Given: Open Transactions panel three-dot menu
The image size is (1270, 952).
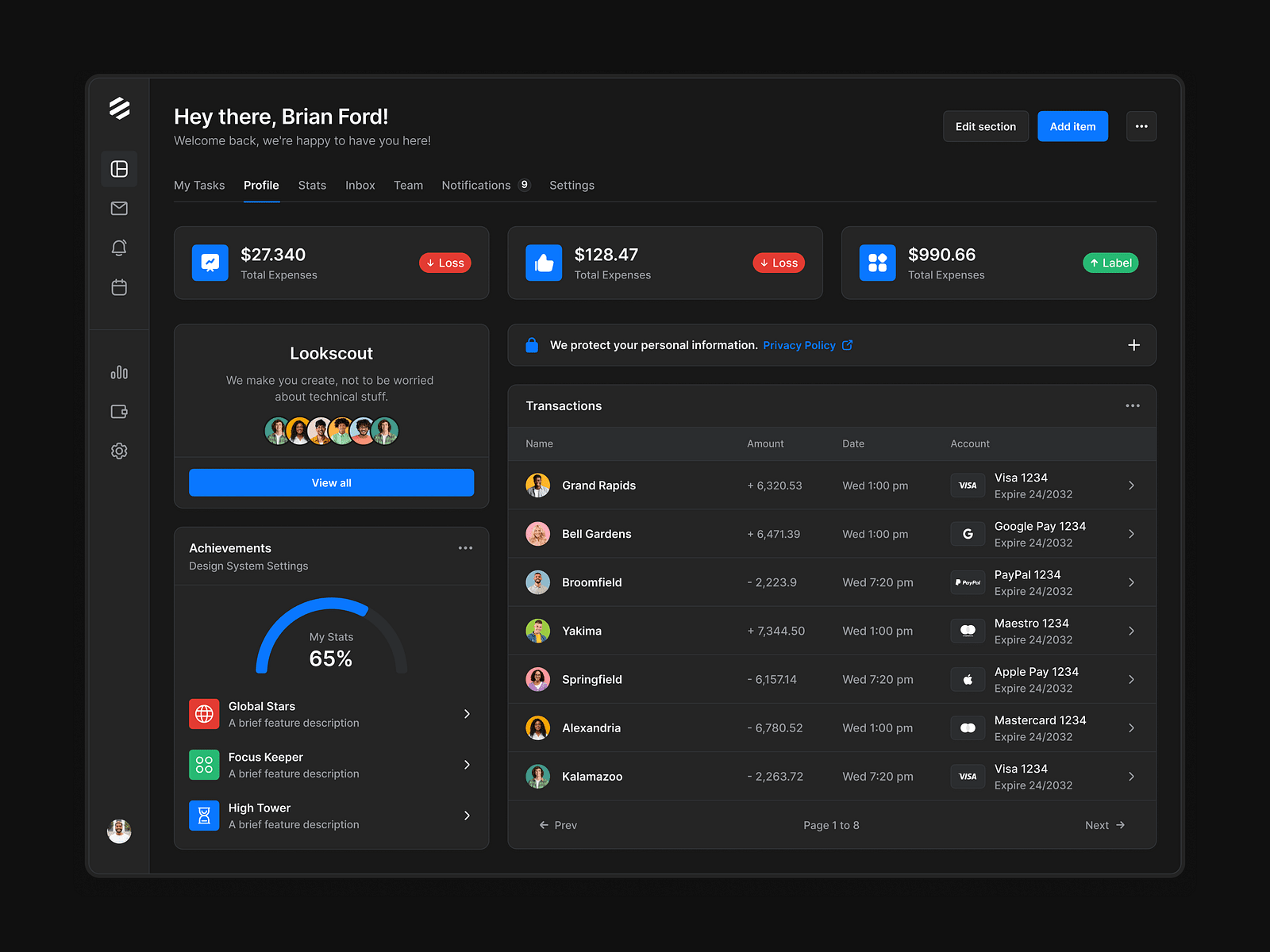Looking at the screenshot, I should (x=1133, y=405).
